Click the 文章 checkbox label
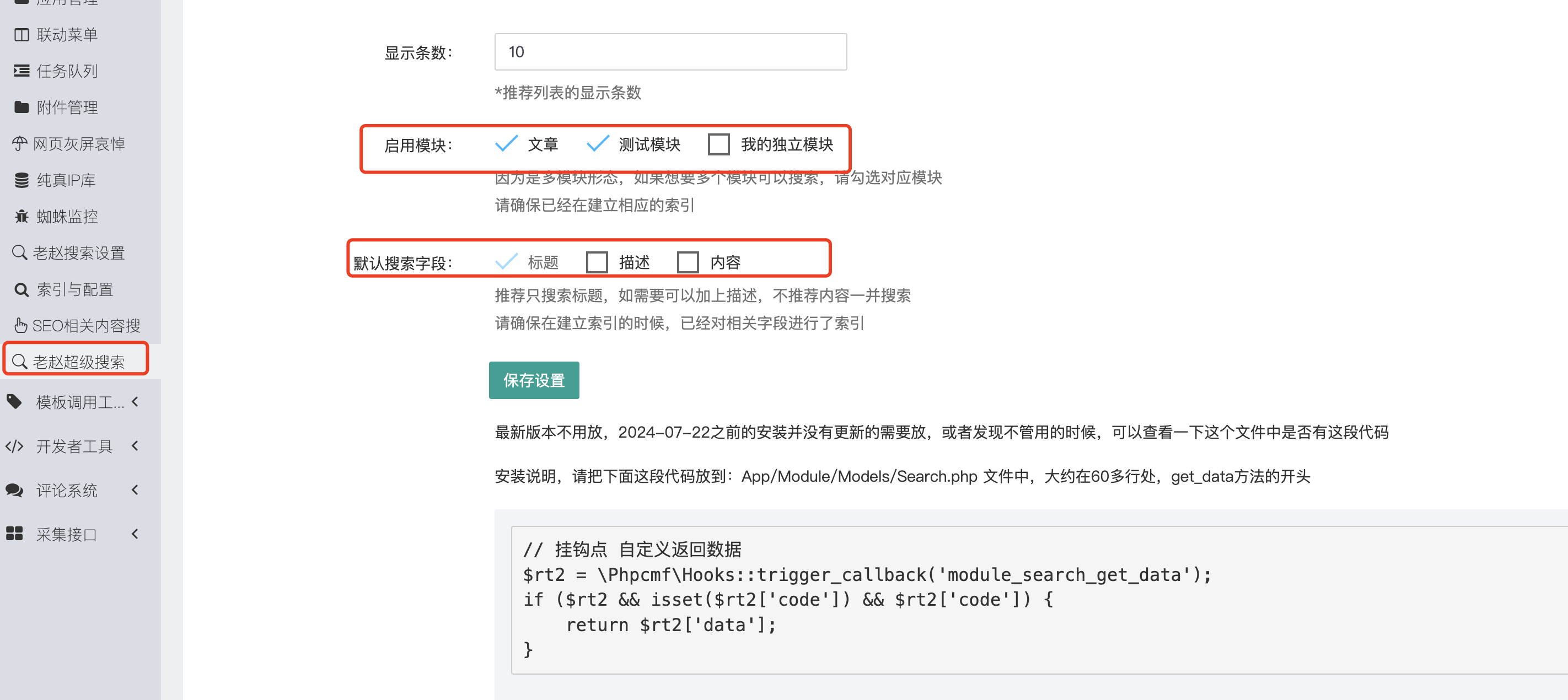 543,145
